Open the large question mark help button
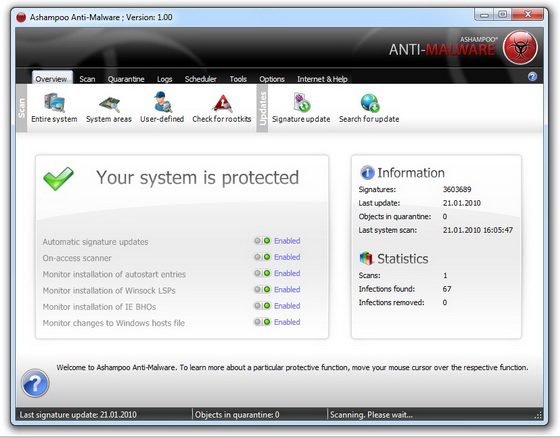 35,383
